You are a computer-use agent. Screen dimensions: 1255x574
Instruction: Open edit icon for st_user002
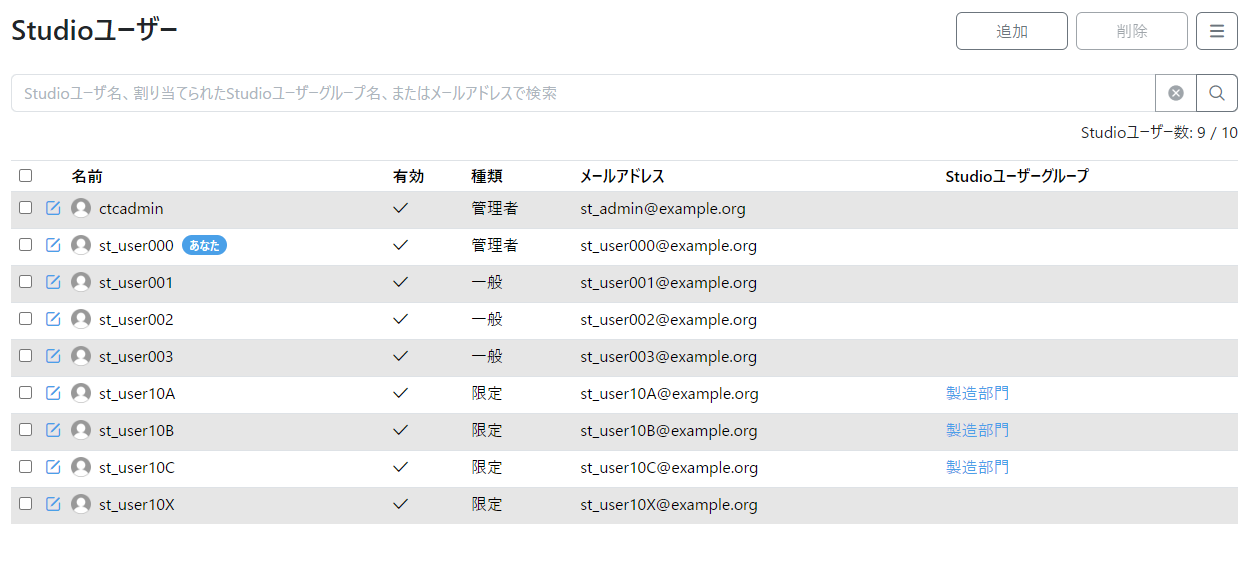(54, 319)
